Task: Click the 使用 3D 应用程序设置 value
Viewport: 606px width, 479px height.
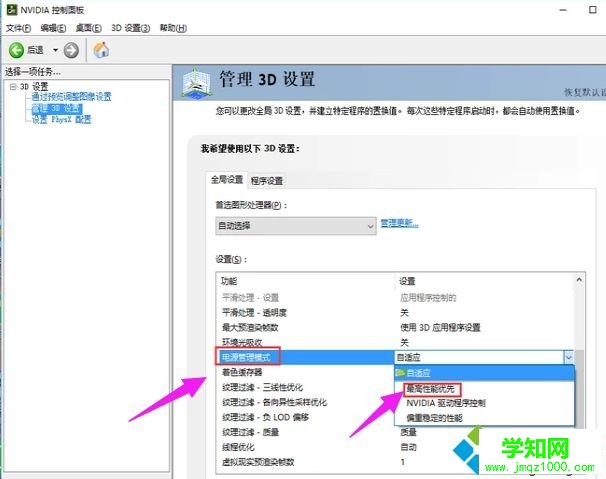Action: tap(440, 327)
